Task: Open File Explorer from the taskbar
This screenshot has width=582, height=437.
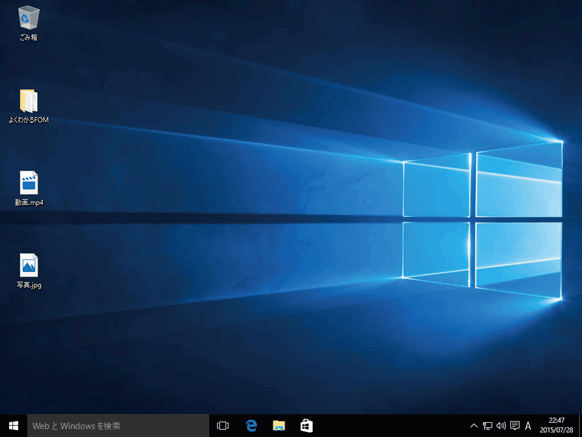Action: coord(279,426)
